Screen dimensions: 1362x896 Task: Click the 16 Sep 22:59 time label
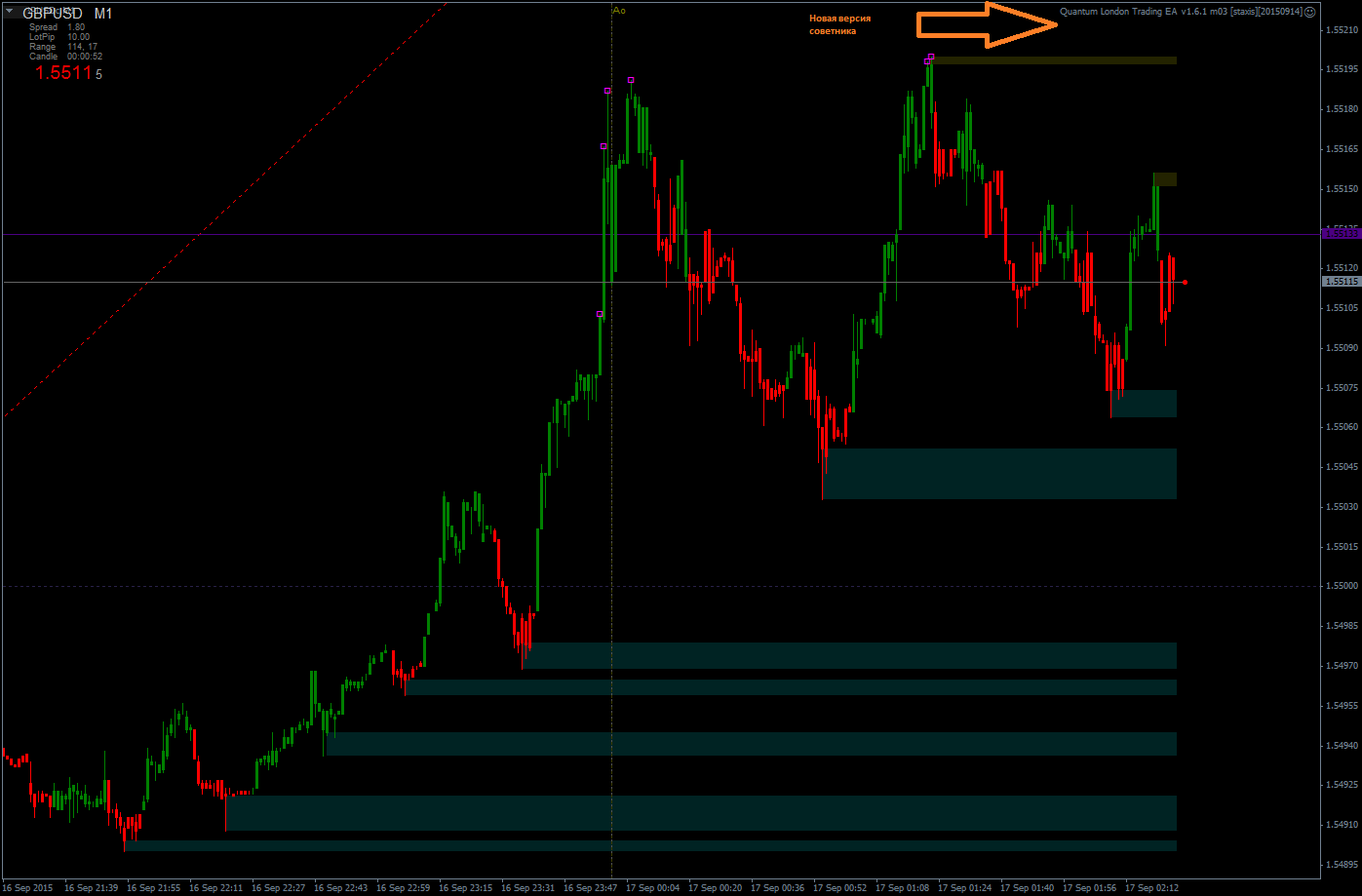click(x=404, y=888)
